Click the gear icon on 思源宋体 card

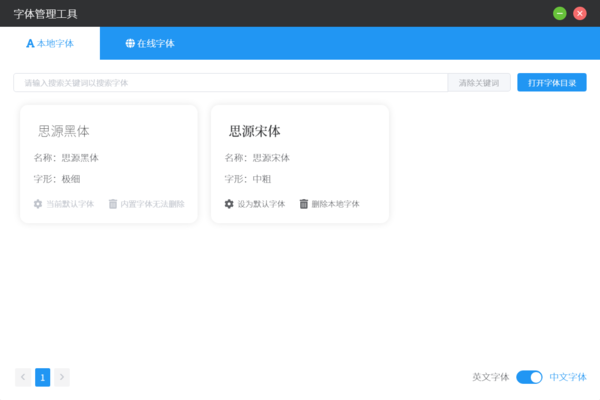point(229,204)
